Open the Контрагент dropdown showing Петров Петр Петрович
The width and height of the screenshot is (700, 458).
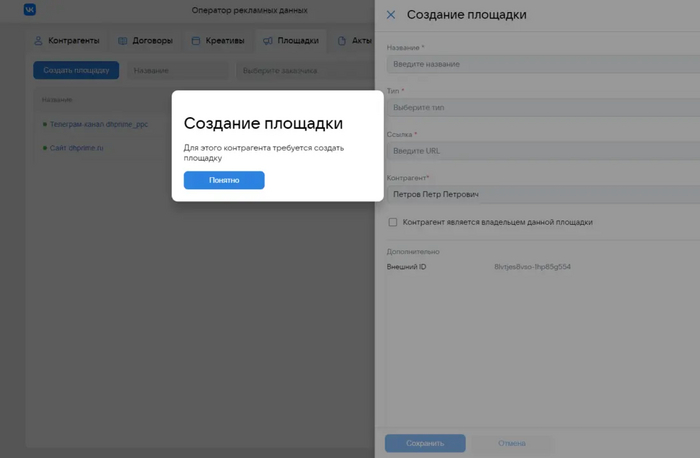[x=543, y=194]
